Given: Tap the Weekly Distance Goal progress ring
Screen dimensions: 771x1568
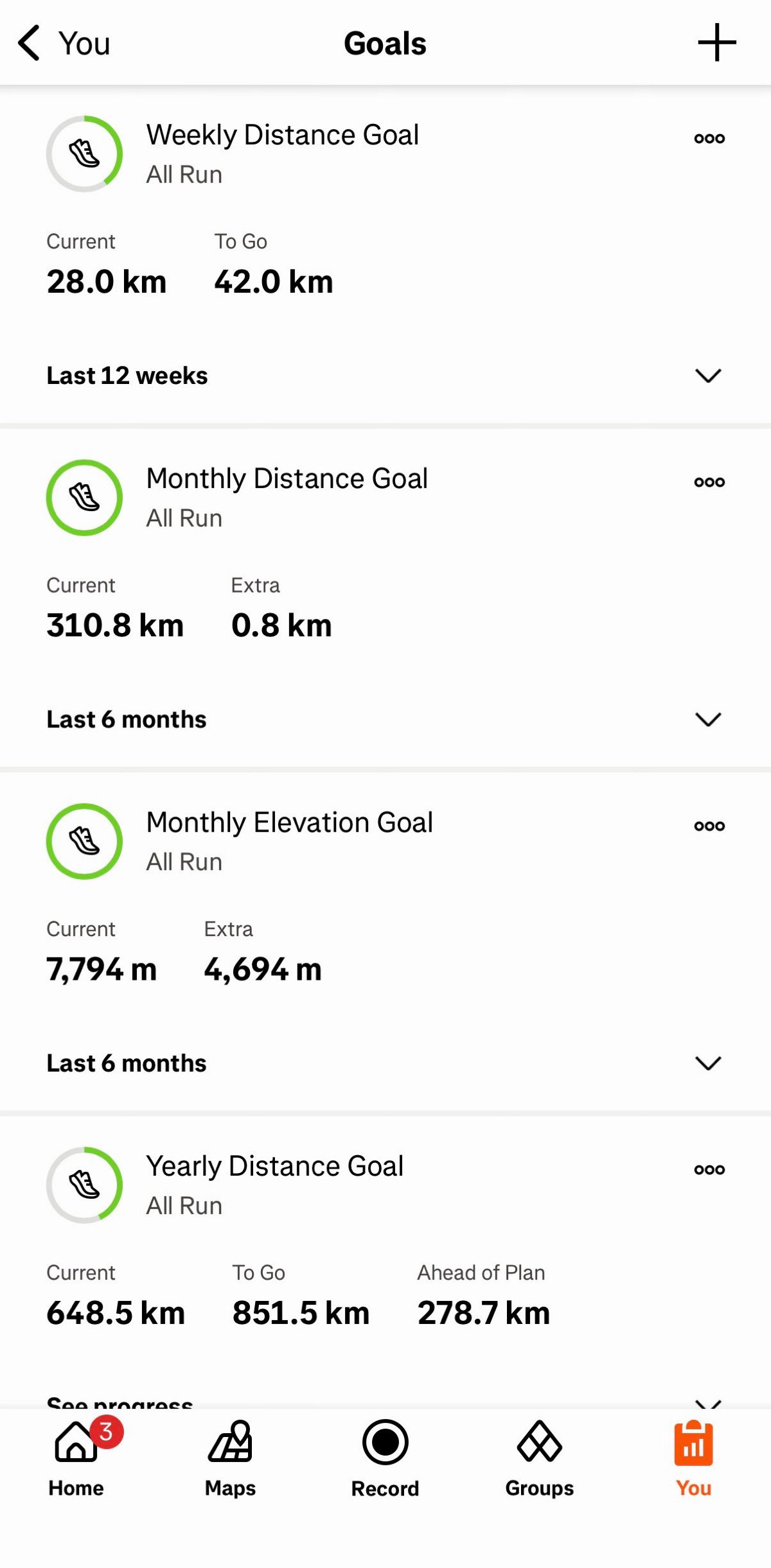Looking at the screenshot, I should [x=84, y=153].
